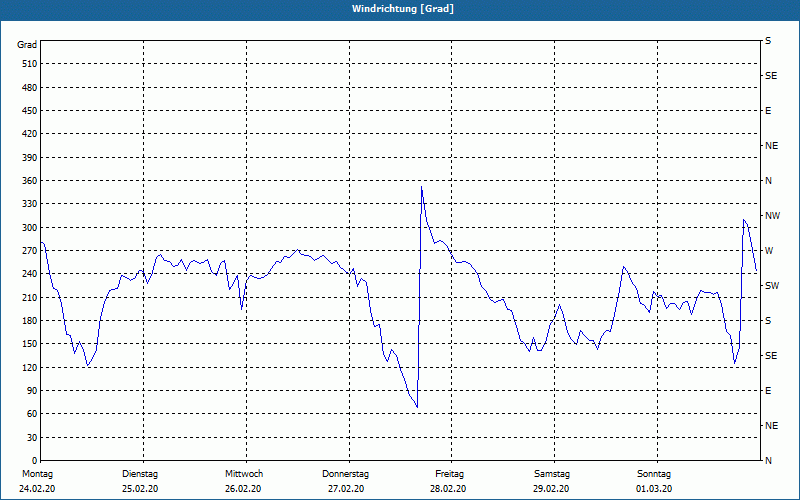
Task: Click the 510 value on the left axis
Action: (30, 64)
